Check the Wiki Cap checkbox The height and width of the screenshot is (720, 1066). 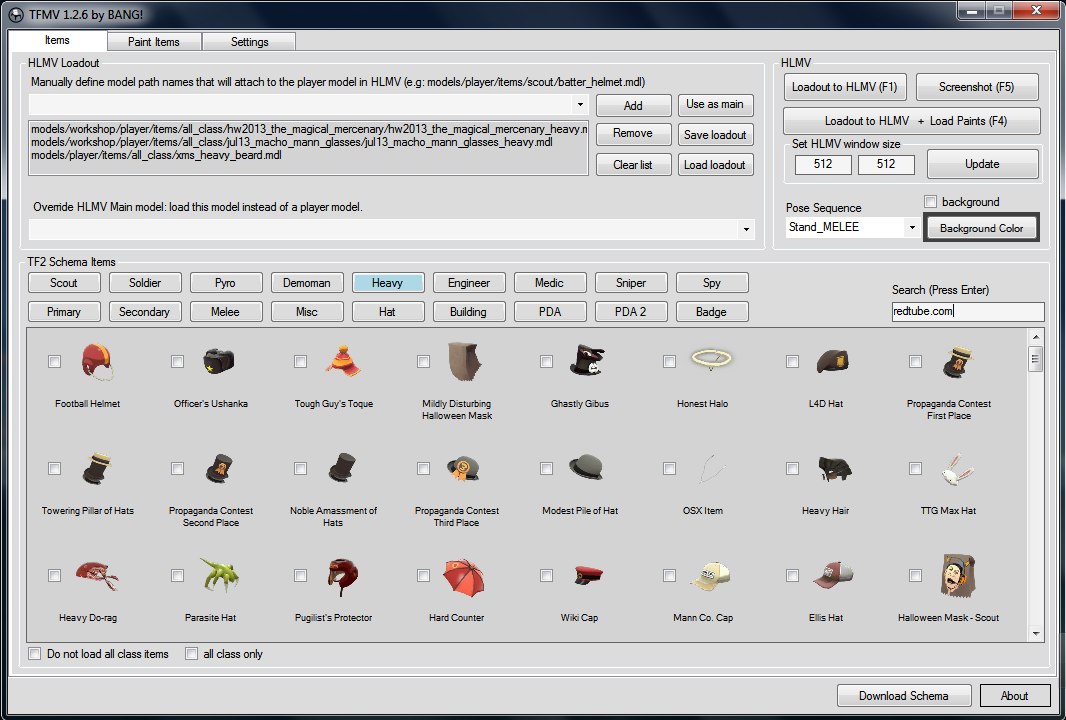pyautogui.click(x=546, y=576)
